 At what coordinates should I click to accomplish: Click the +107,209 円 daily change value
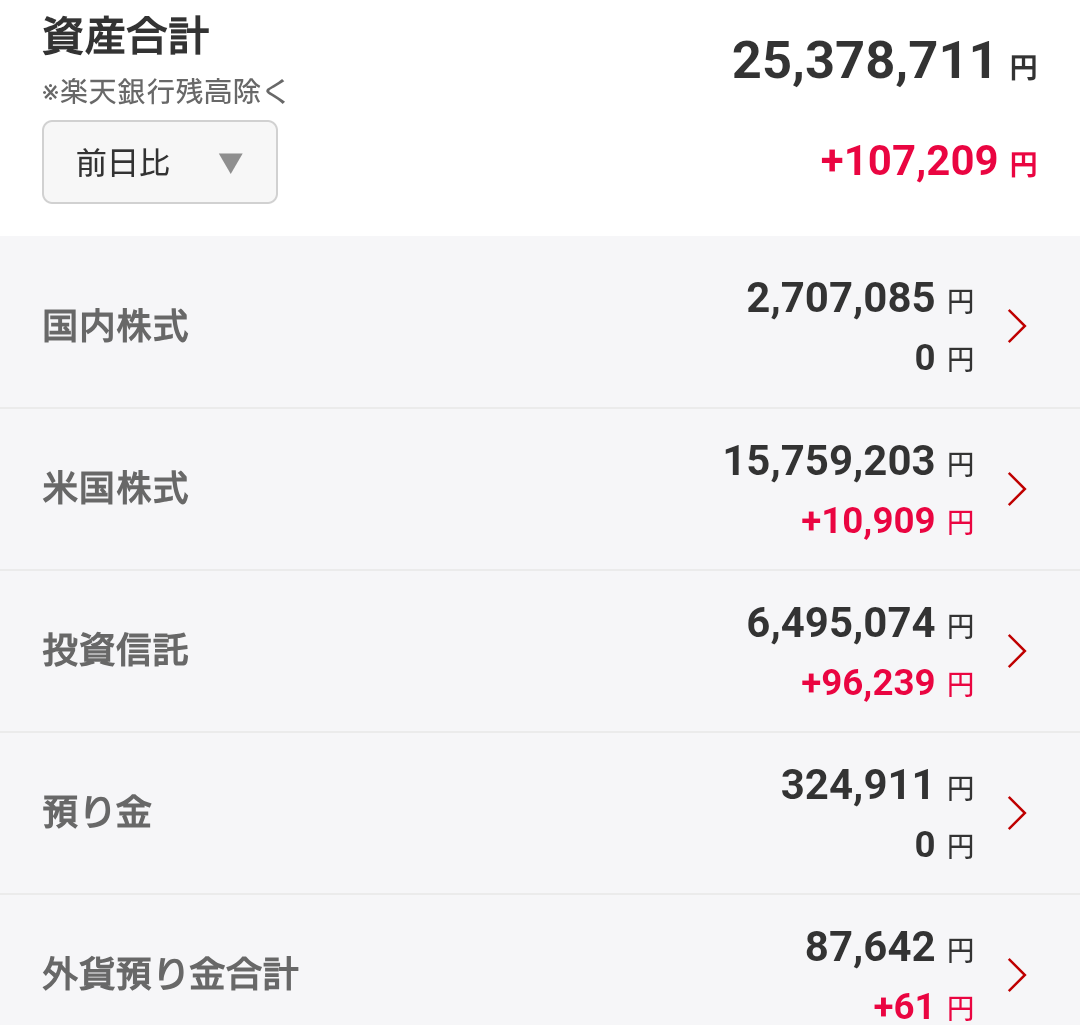(x=928, y=161)
